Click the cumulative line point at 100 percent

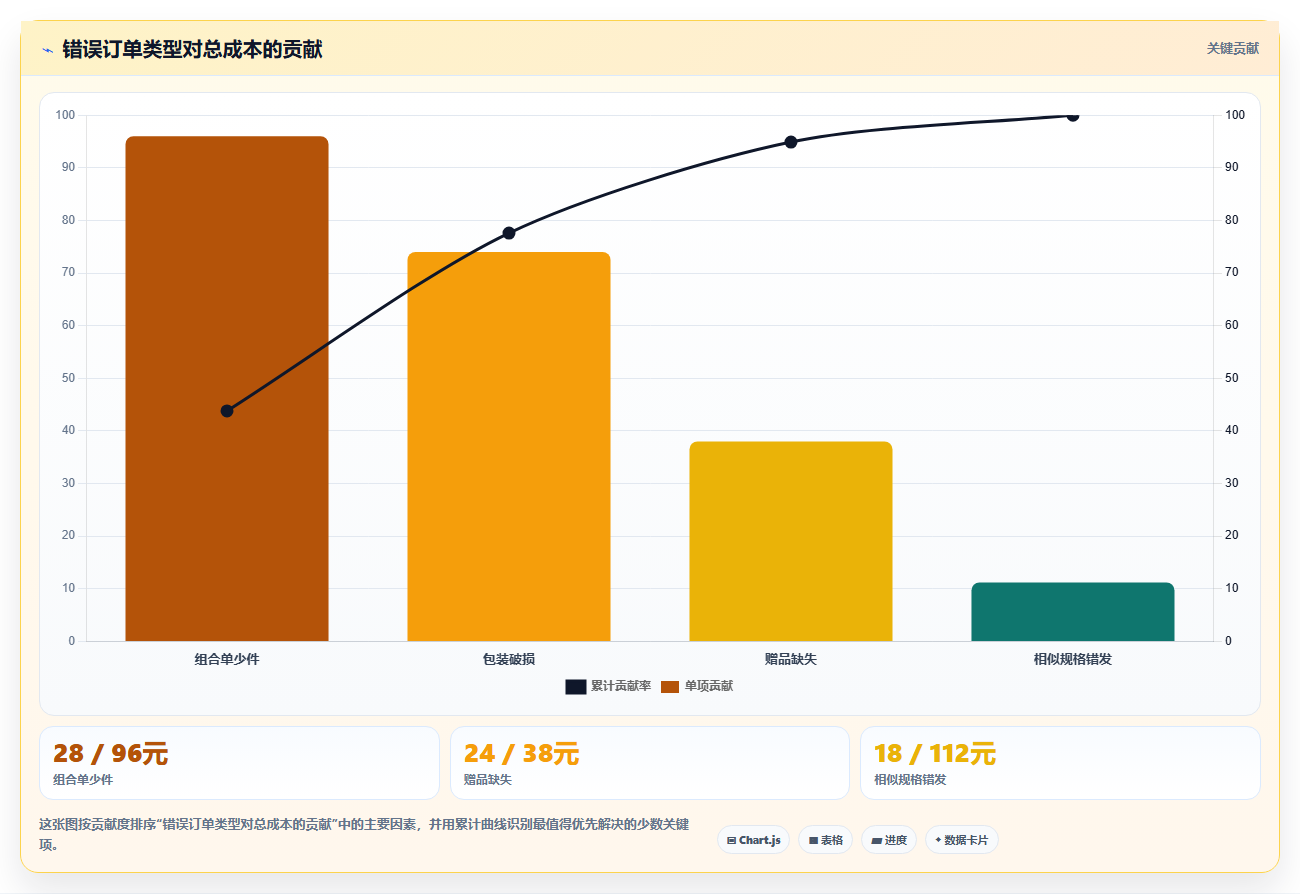tap(1073, 115)
